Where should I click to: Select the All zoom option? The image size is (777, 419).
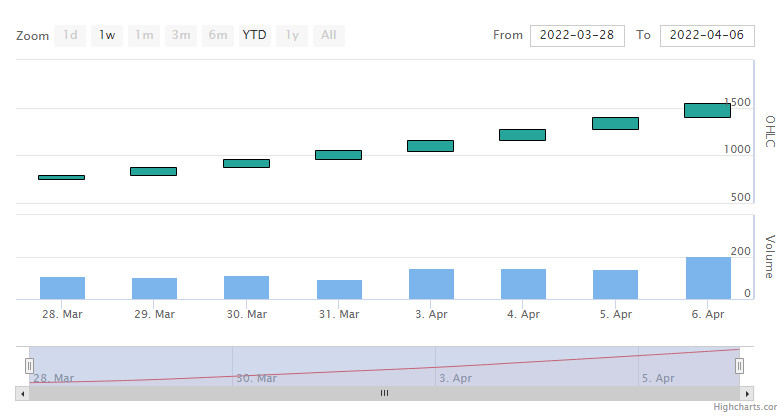point(329,36)
